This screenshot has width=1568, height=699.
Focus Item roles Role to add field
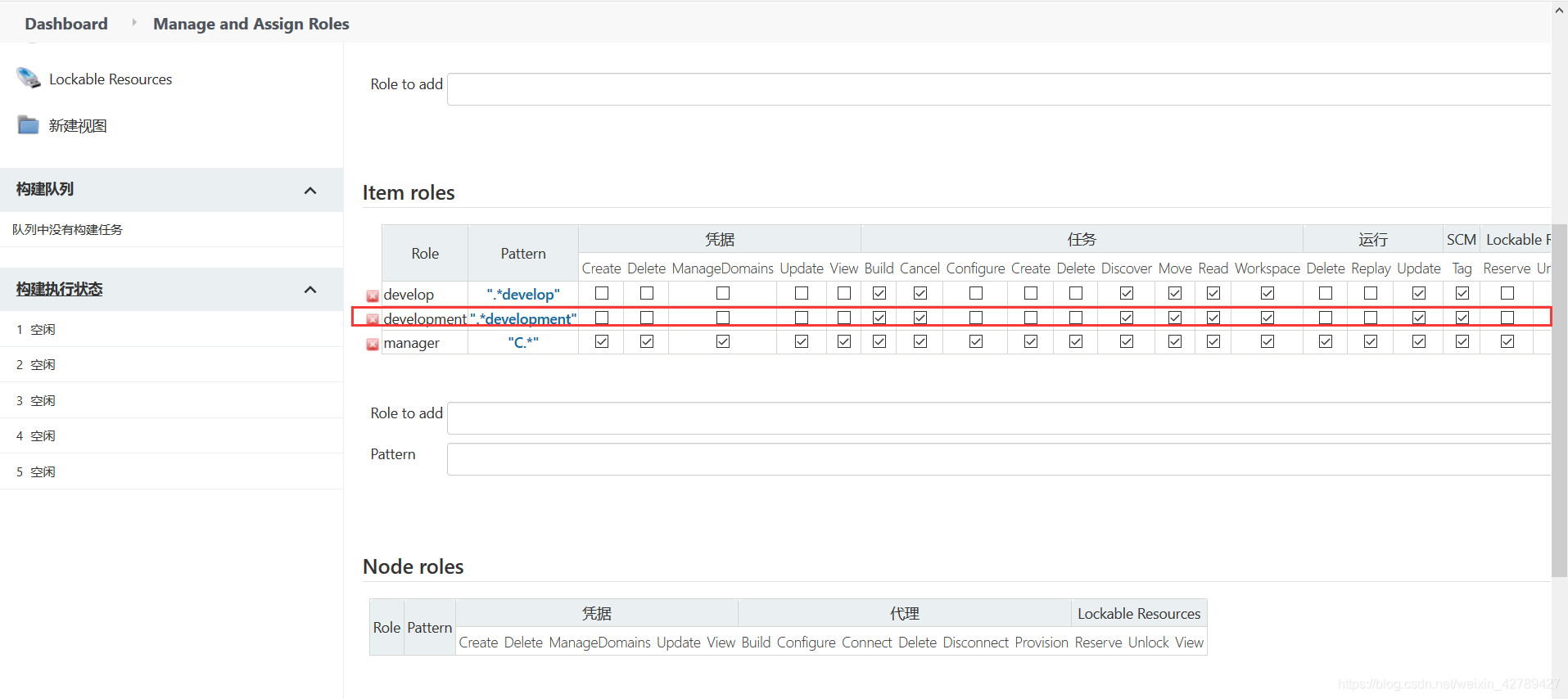click(x=999, y=418)
